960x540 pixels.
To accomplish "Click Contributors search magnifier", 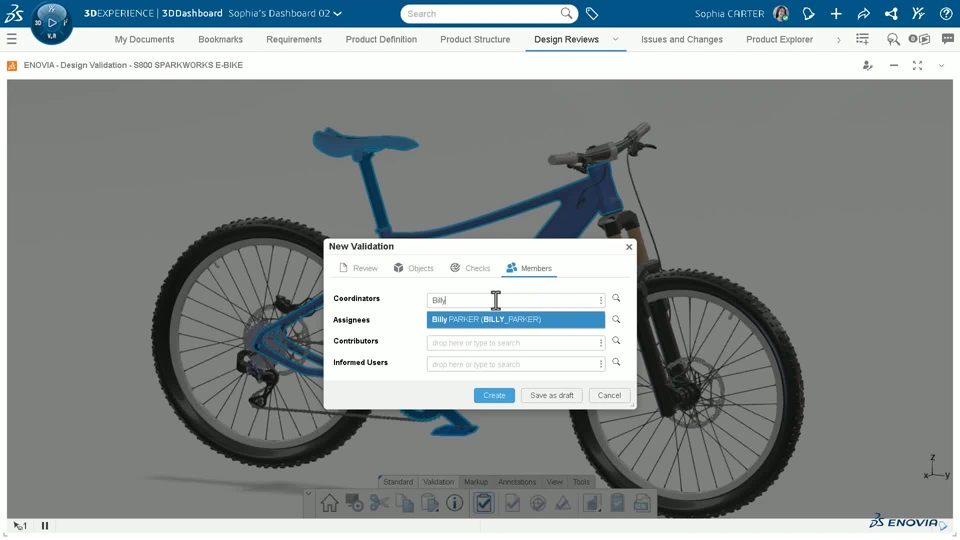I will 616,340.
